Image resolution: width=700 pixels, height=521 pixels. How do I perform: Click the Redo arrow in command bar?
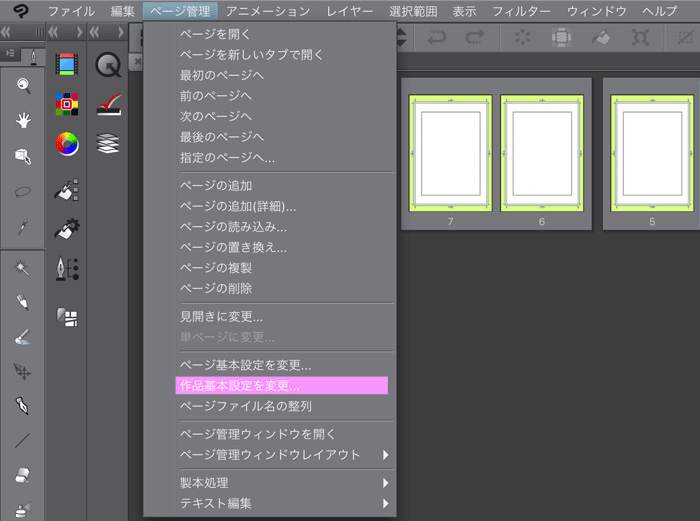coord(475,38)
